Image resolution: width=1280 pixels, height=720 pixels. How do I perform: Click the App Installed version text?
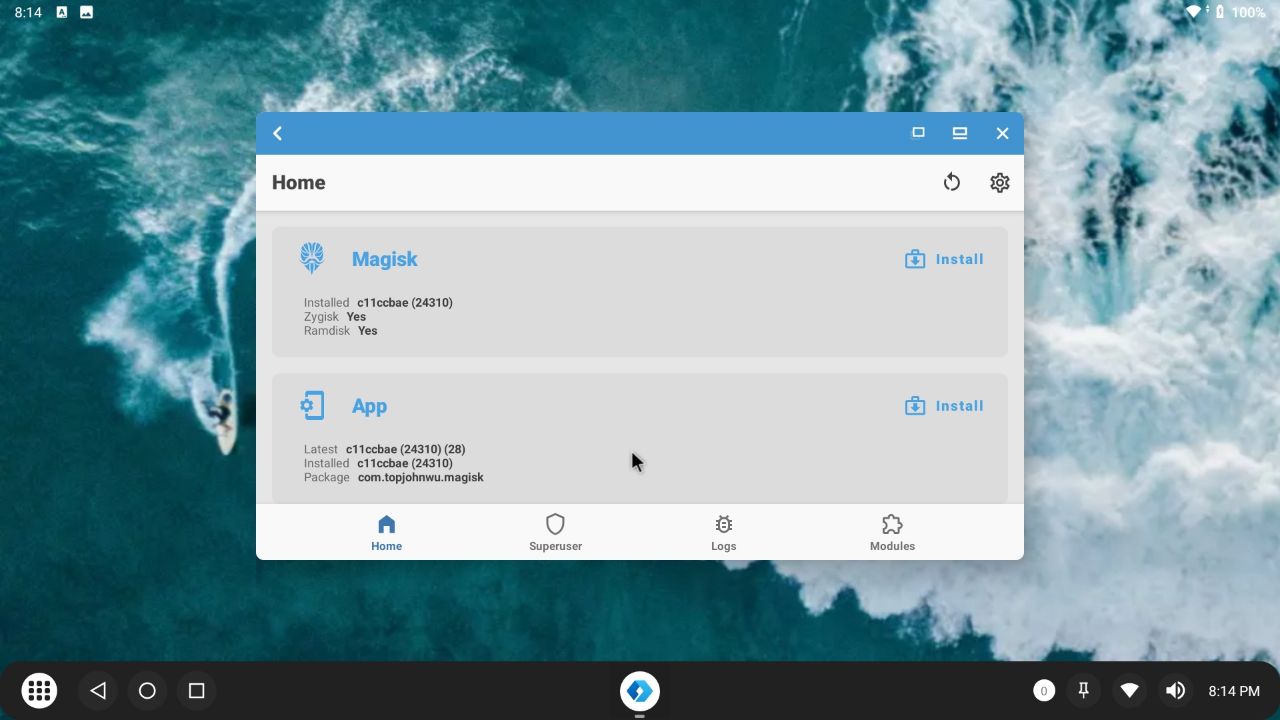click(405, 463)
